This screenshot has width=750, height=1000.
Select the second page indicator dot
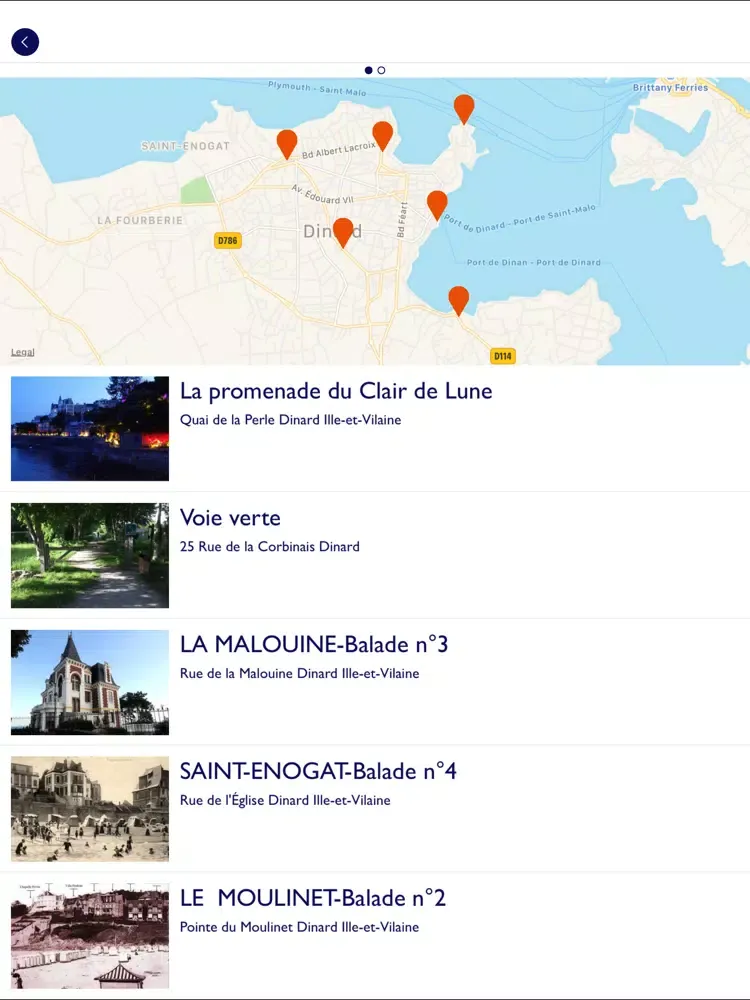tap(381, 70)
